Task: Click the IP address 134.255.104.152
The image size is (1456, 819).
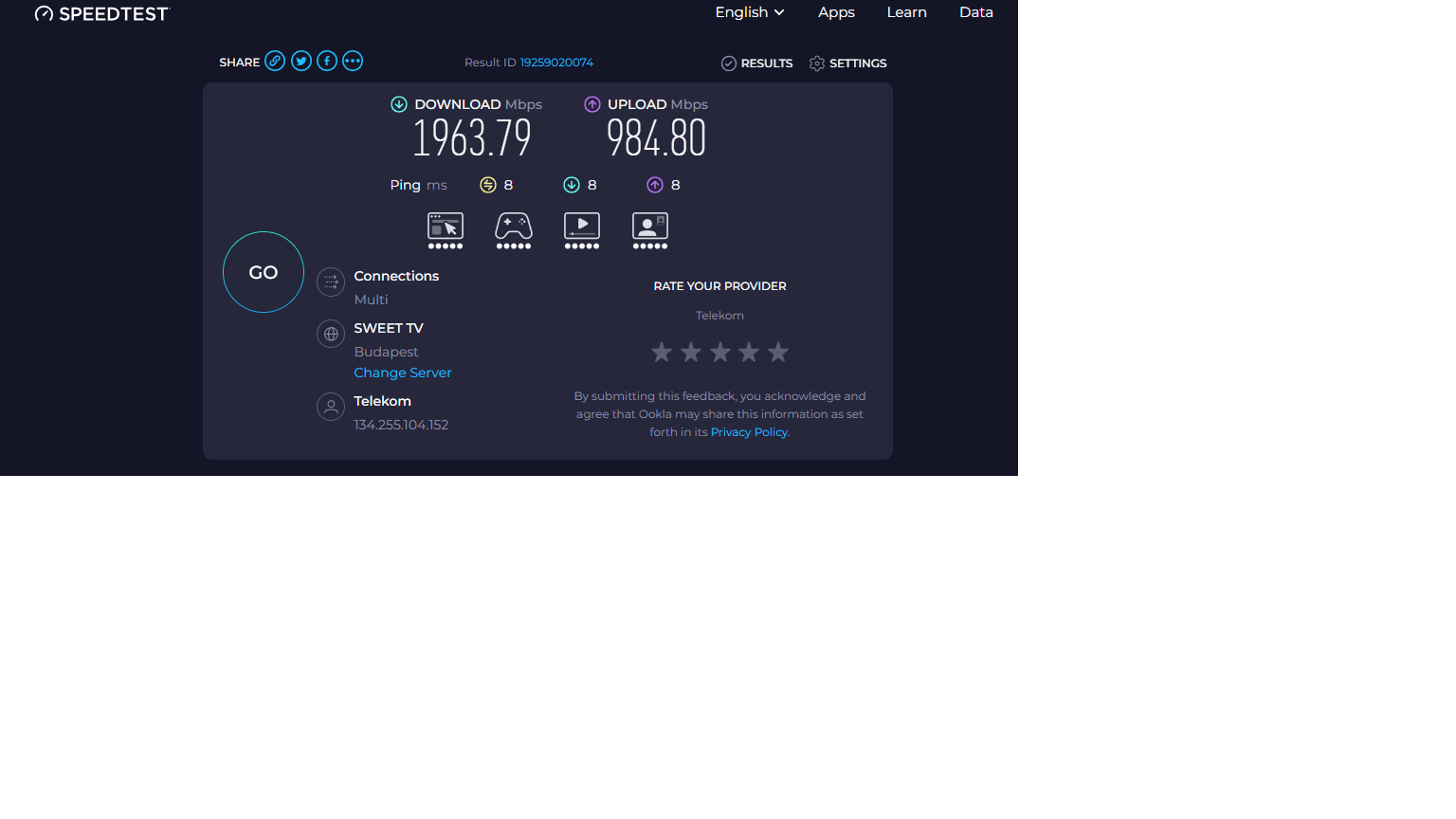Action: 401,425
